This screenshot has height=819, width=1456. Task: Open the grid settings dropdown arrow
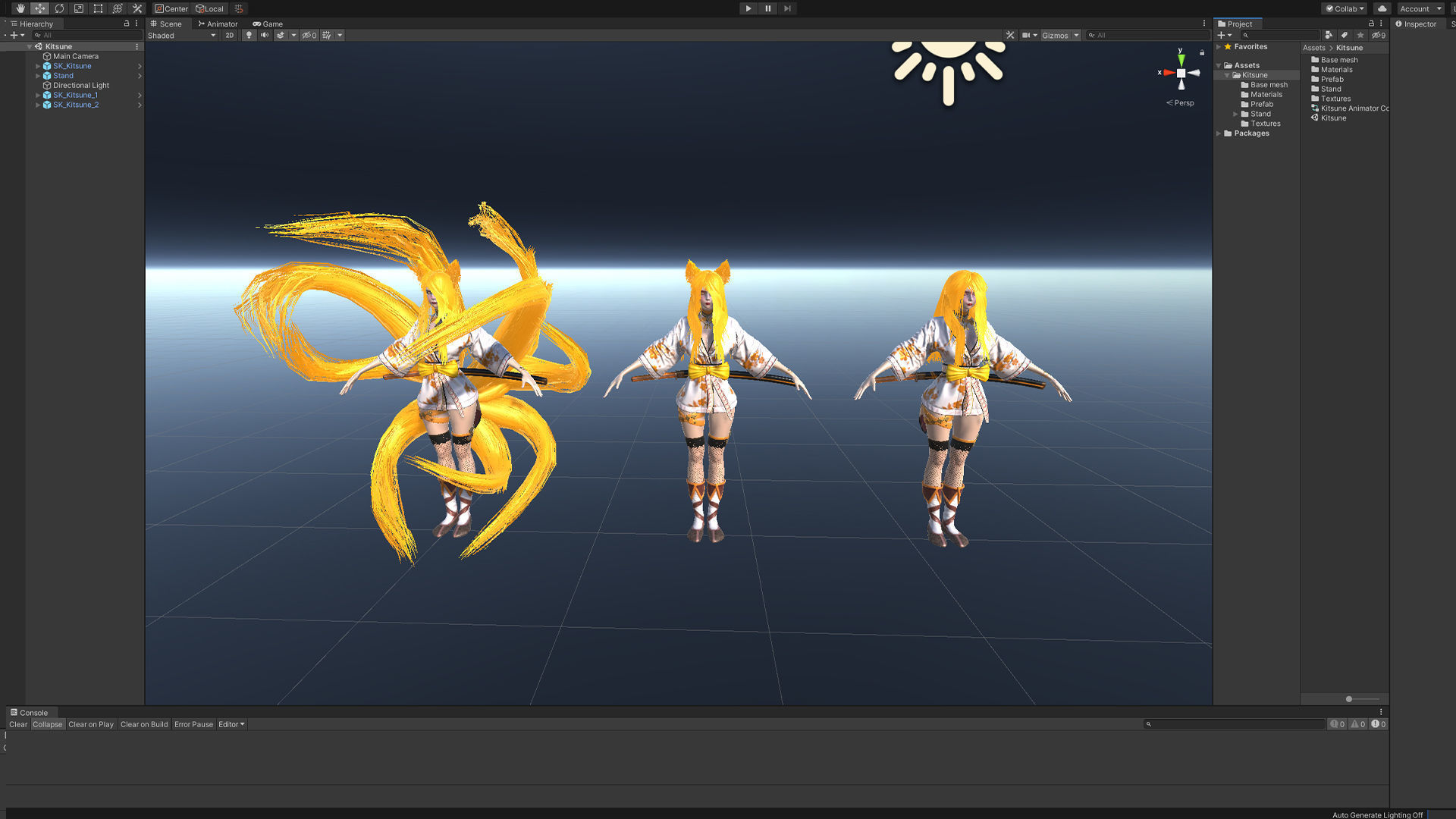point(340,35)
